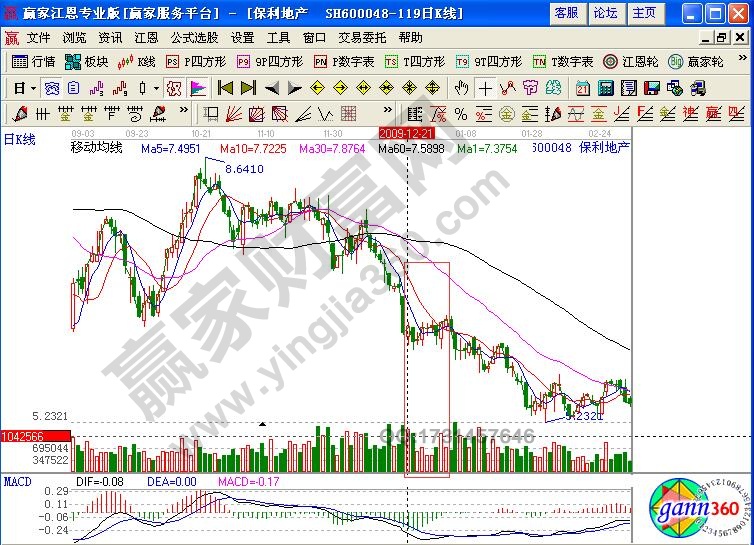Open the P四方形 square tool

click(198, 61)
